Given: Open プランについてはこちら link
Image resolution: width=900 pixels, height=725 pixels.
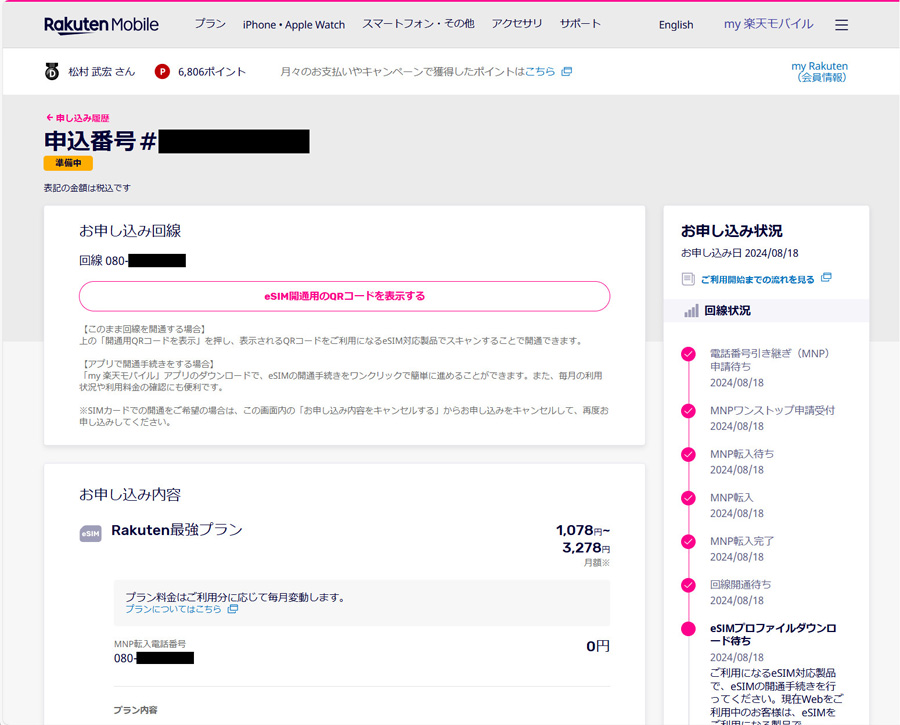Looking at the screenshot, I should pos(173,609).
